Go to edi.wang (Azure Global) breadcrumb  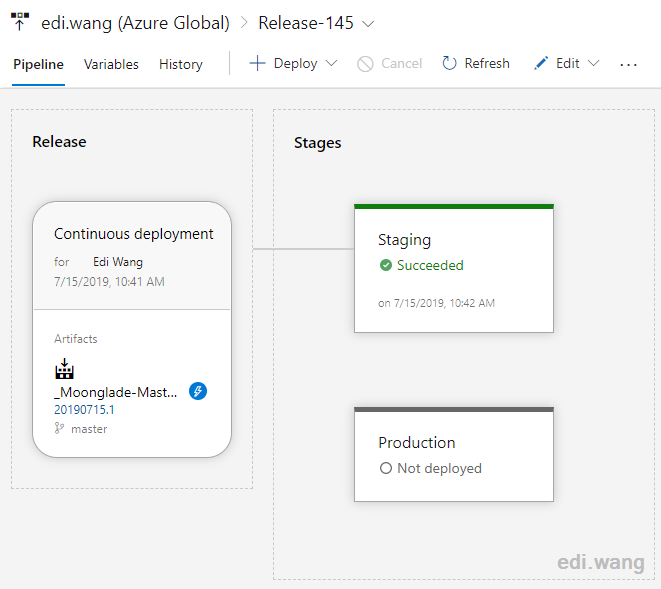(135, 23)
